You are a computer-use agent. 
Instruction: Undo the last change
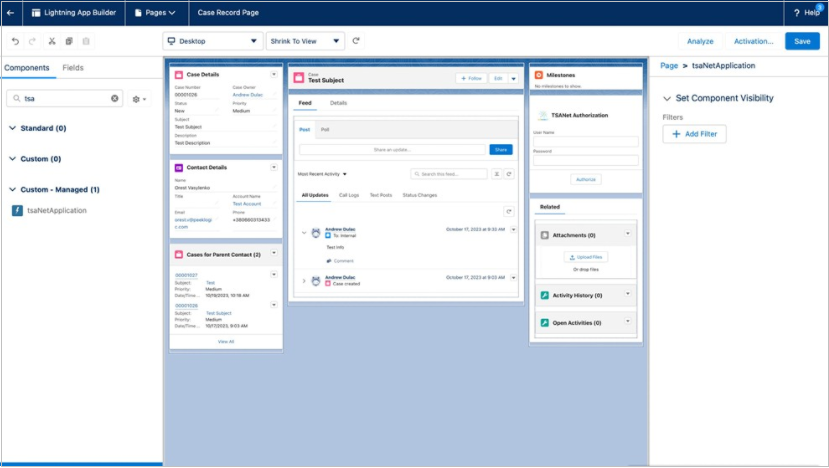tap(15, 41)
